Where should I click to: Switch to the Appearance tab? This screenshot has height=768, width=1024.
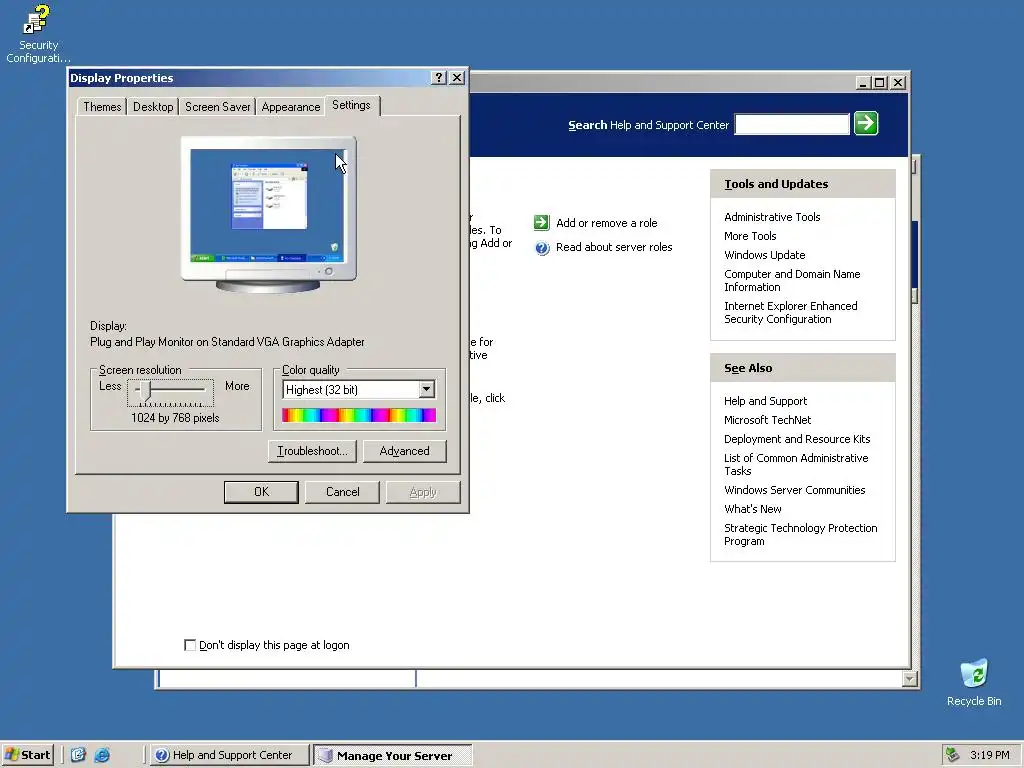tap(291, 106)
